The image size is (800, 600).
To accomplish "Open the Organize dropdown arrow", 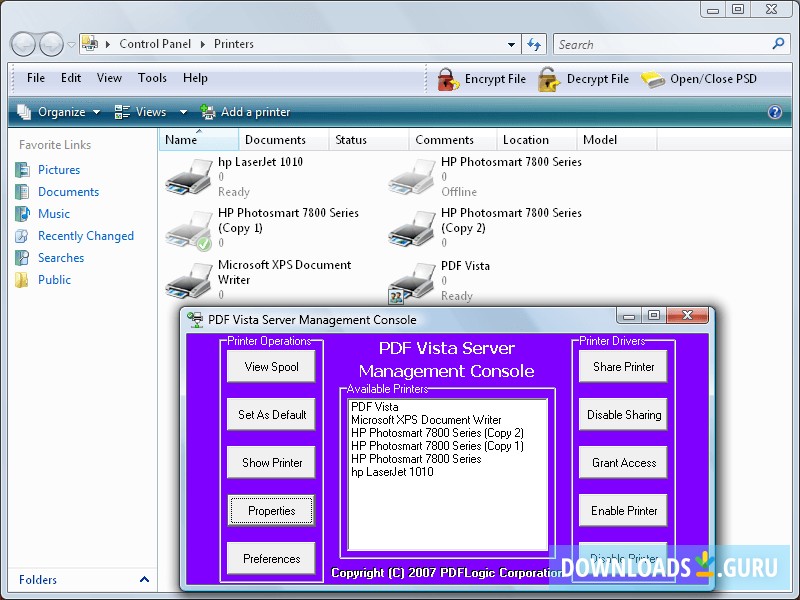I will 96,112.
